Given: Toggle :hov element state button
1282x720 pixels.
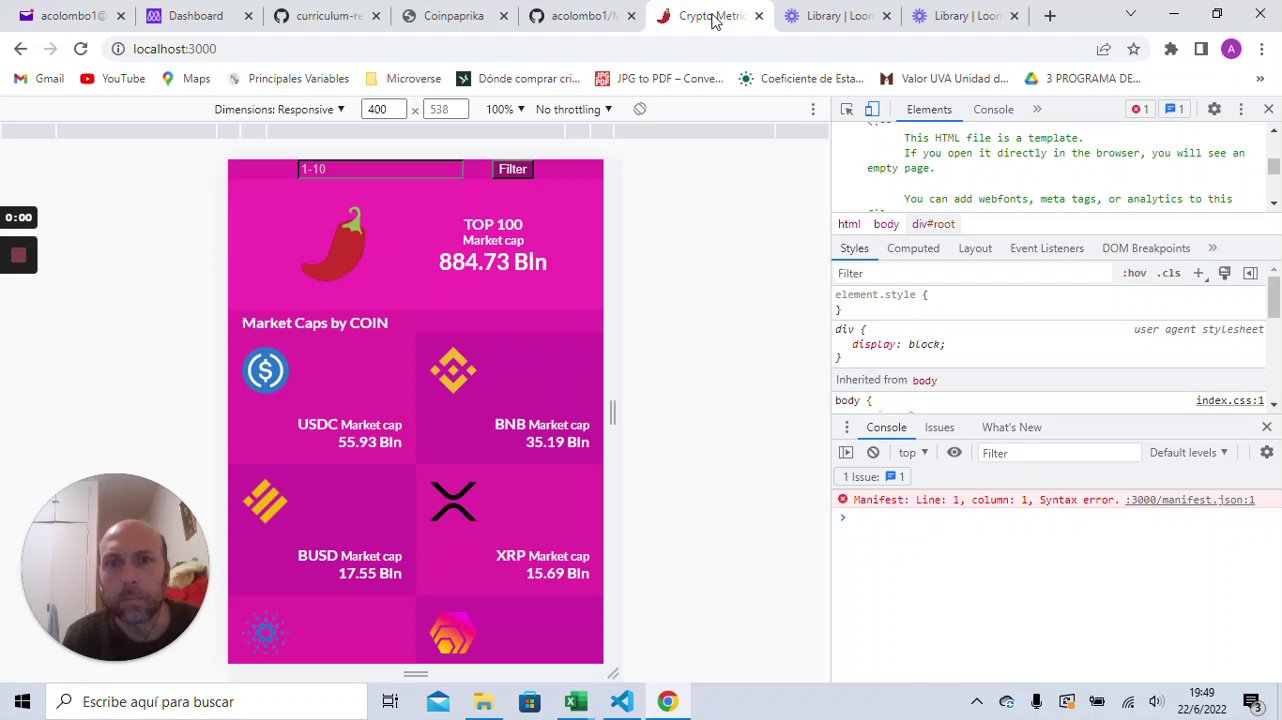Looking at the screenshot, I should point(1134,273).
